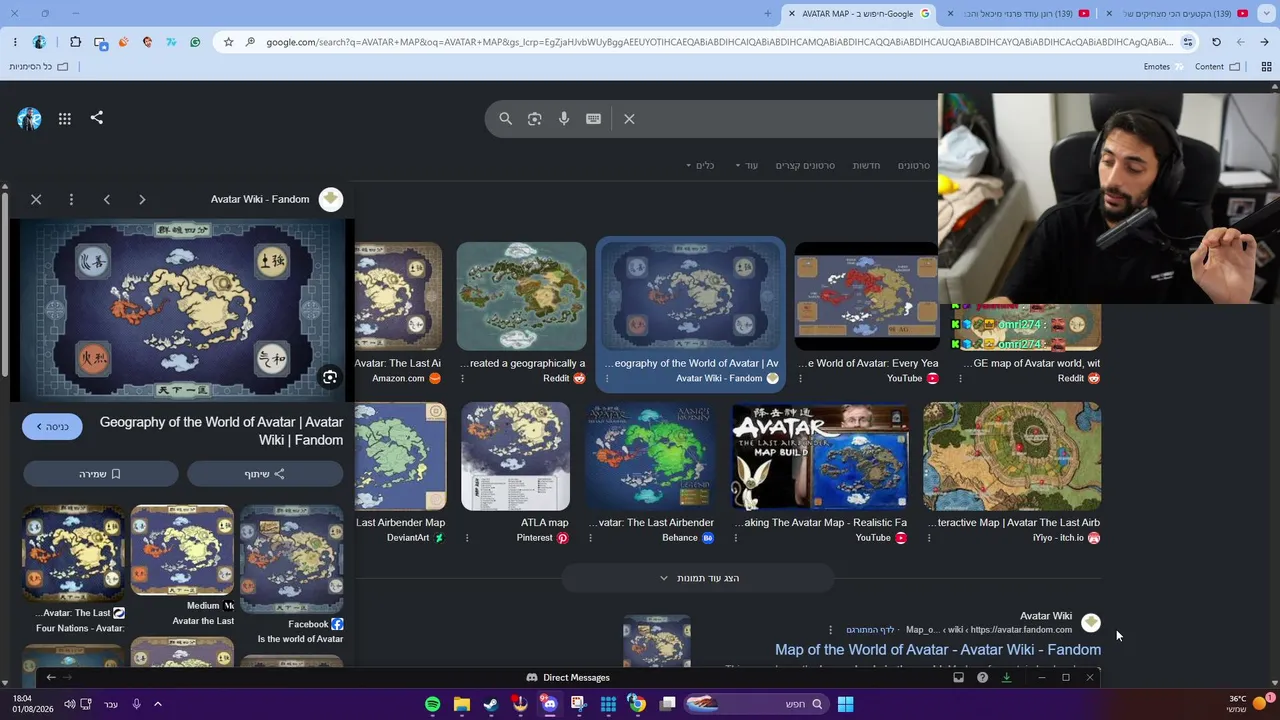Image resolution: width=1280 pixels, height=720 pixels.
Task: Close the image preview panel
Action: click(36, 199)
